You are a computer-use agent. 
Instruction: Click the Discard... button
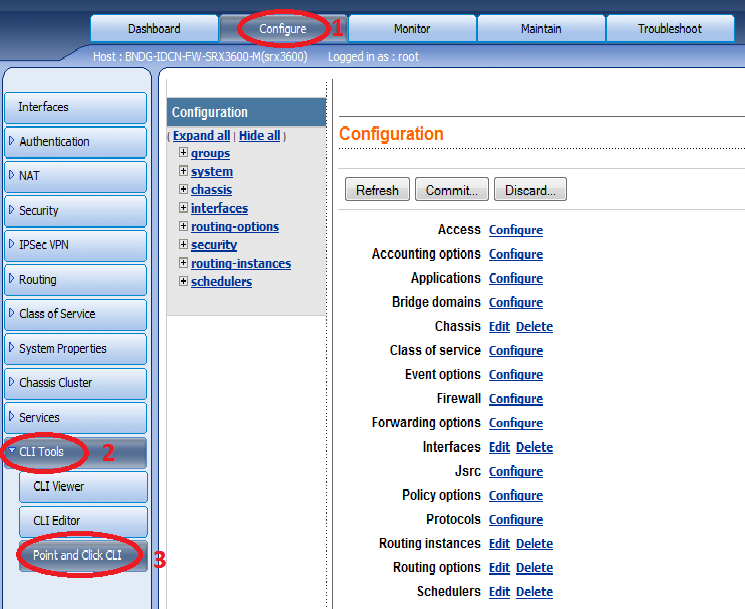530,190
